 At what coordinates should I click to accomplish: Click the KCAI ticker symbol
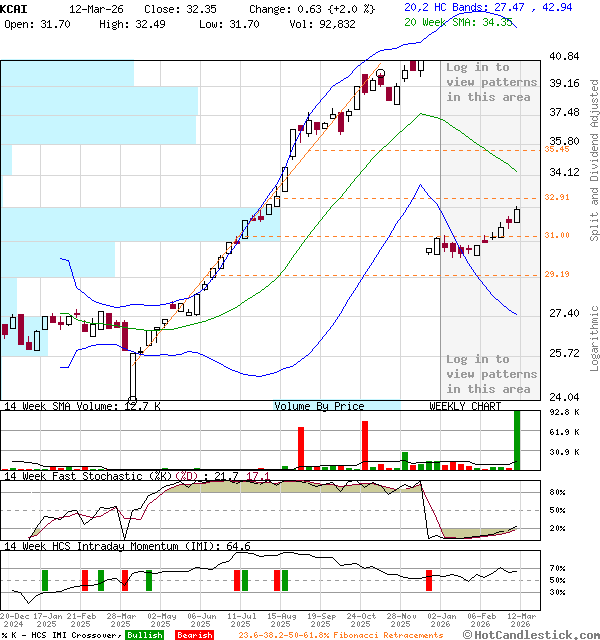click(14, 7)
